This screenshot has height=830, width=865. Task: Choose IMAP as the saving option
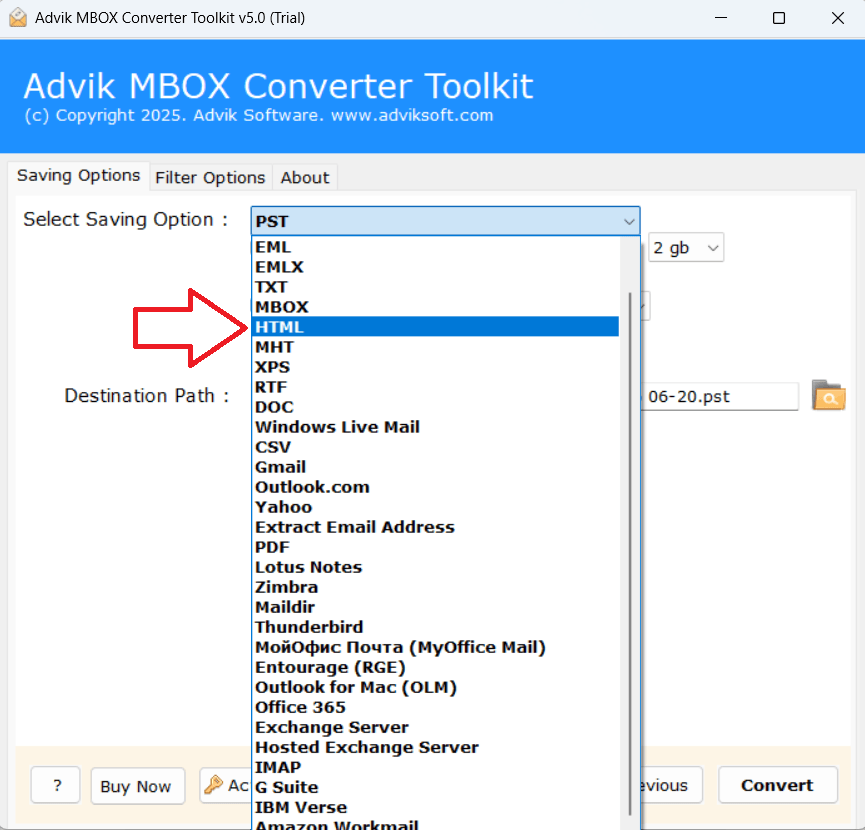pyautogui.click(x=435, y=767)
